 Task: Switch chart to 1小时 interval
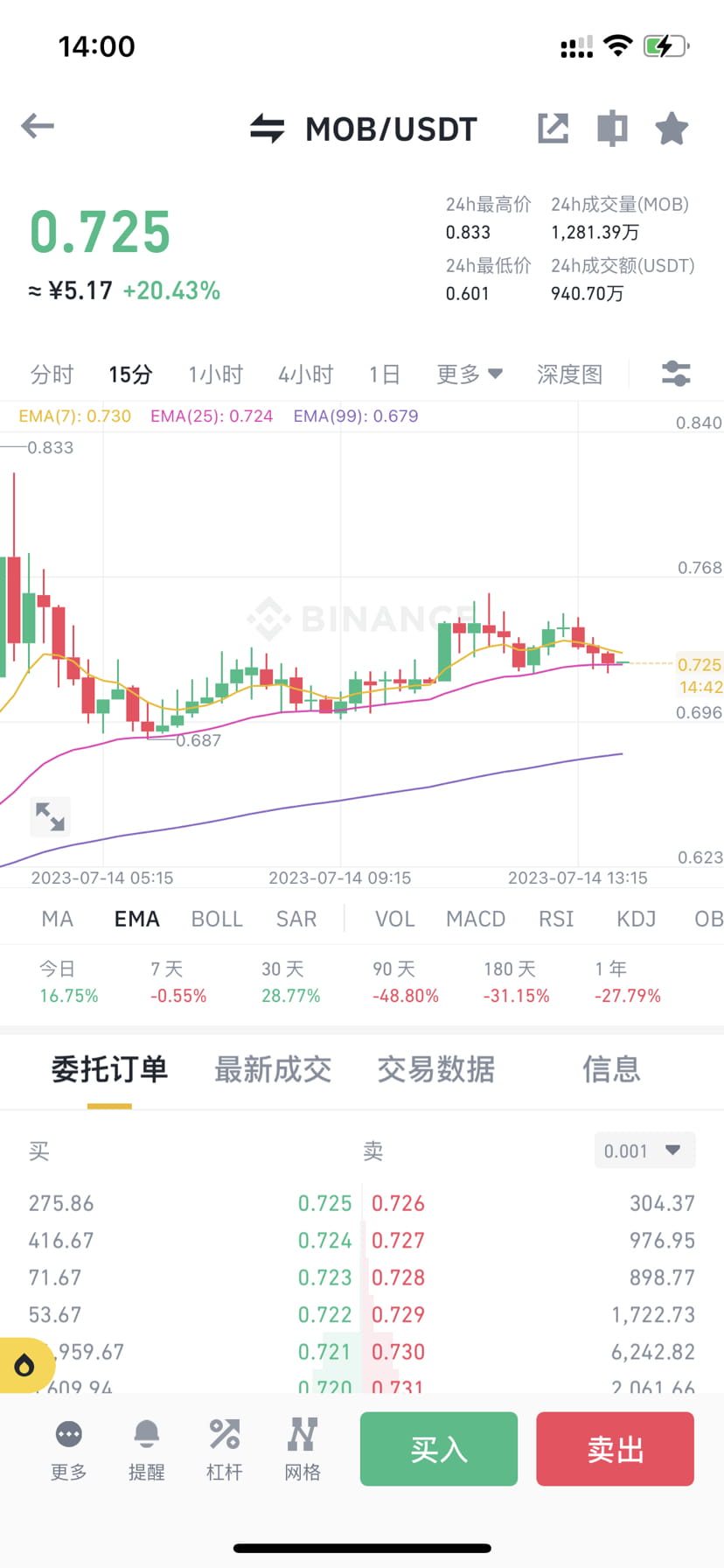pos(215,374)
